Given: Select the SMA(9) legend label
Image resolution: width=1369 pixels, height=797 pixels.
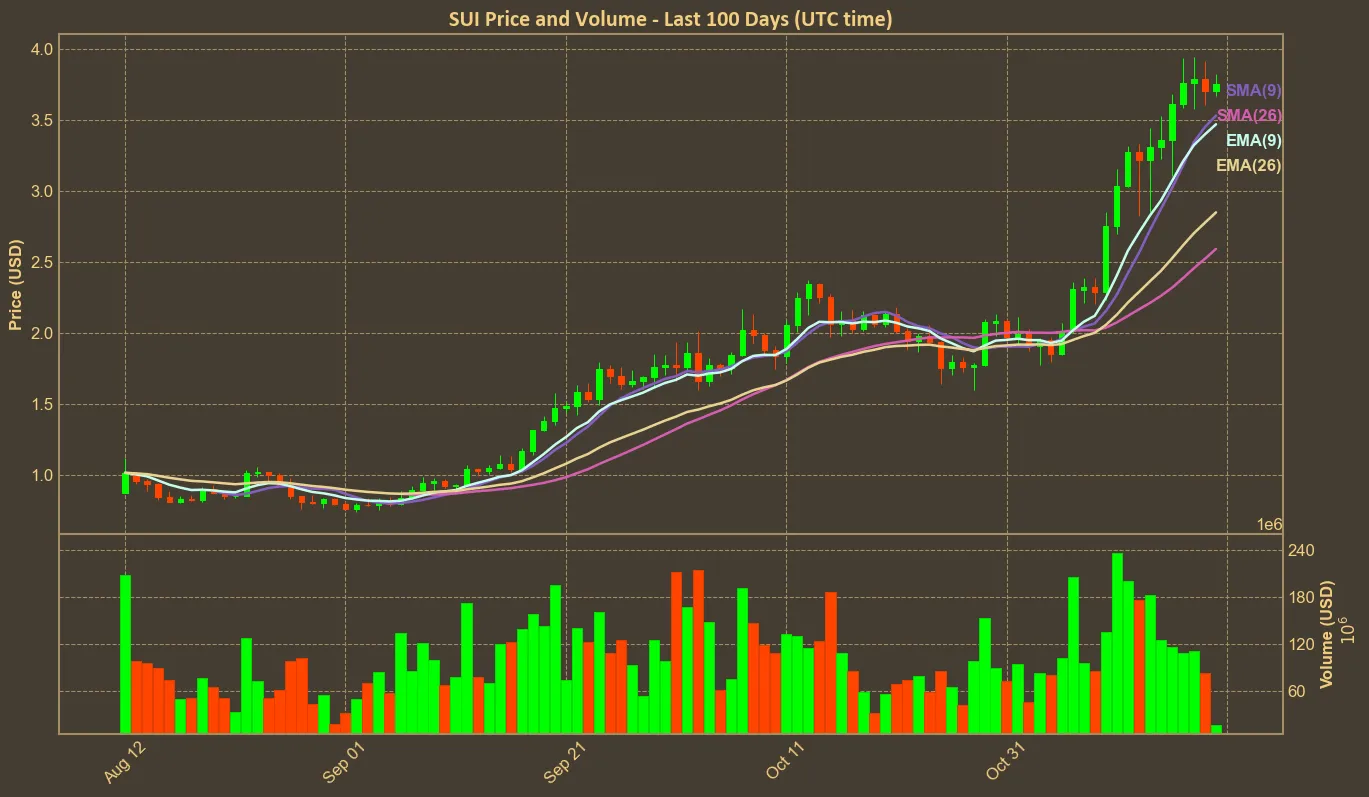Looking at the screenshot, I should (x=1254, y=90).
